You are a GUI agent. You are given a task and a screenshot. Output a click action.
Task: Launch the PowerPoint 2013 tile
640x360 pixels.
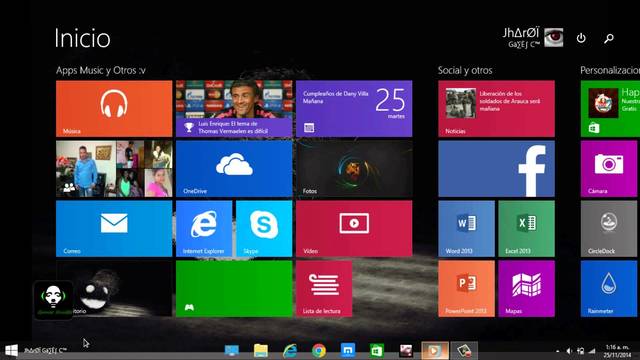click(x=467, y=289)
